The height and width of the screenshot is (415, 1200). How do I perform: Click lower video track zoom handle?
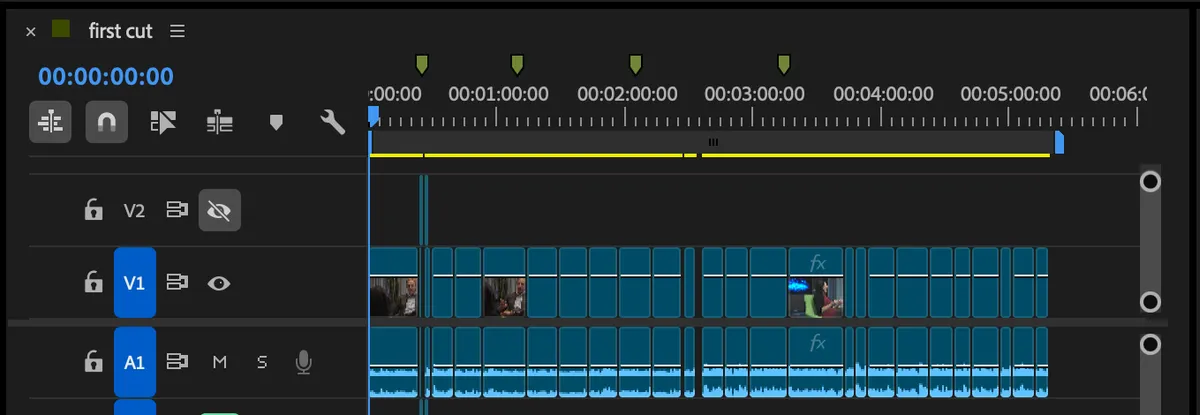[1150, 302]
